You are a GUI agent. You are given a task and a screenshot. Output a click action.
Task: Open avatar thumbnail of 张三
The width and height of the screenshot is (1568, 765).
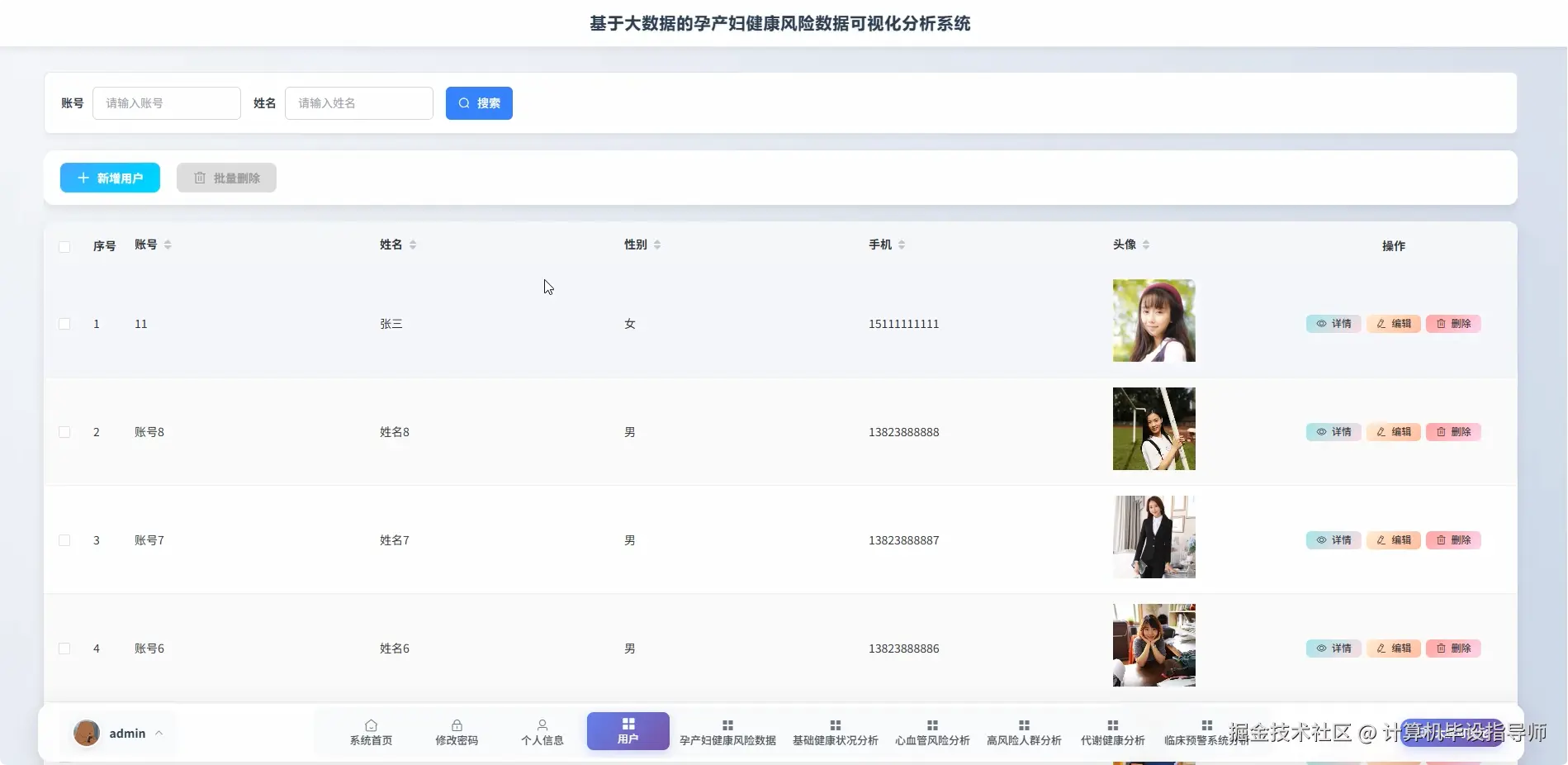click(1154, 321)
